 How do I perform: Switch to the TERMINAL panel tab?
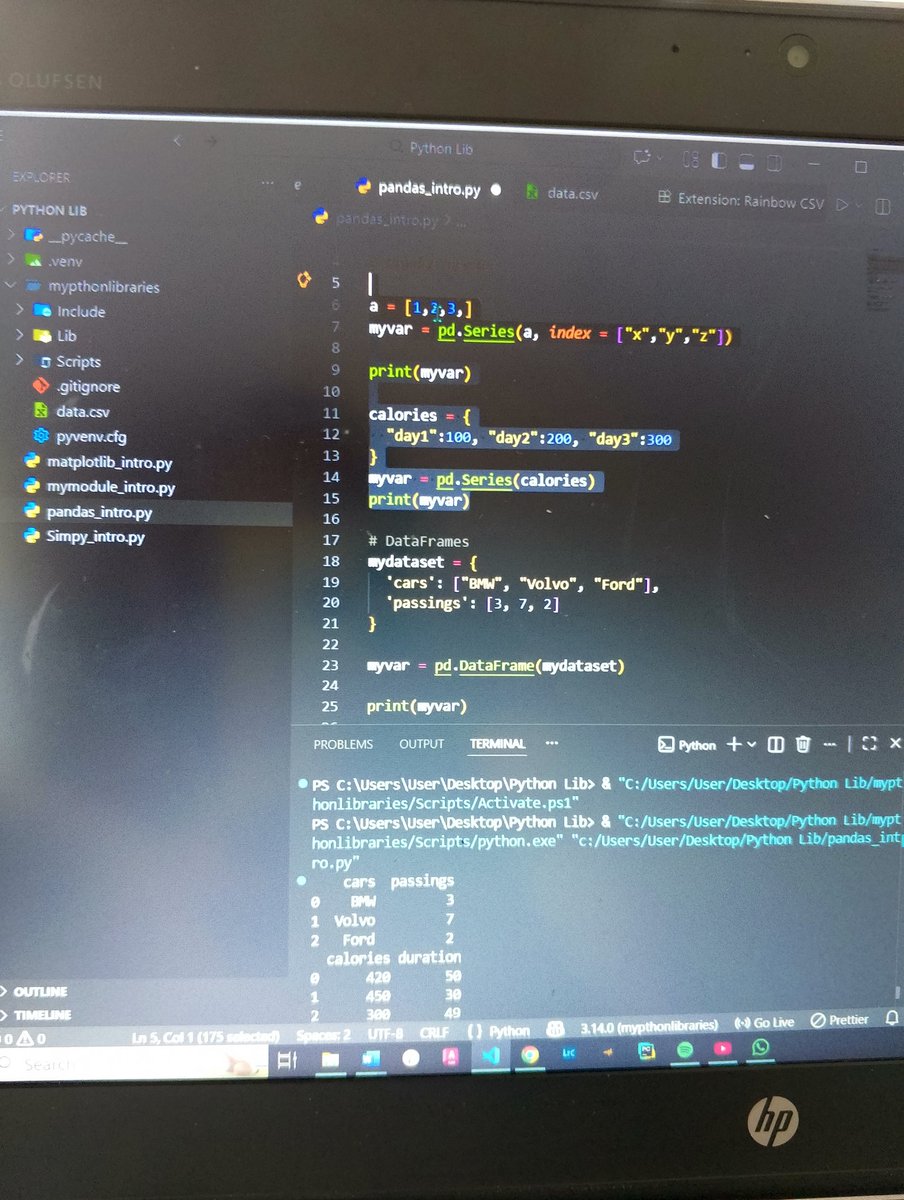[x=497, y=744]
